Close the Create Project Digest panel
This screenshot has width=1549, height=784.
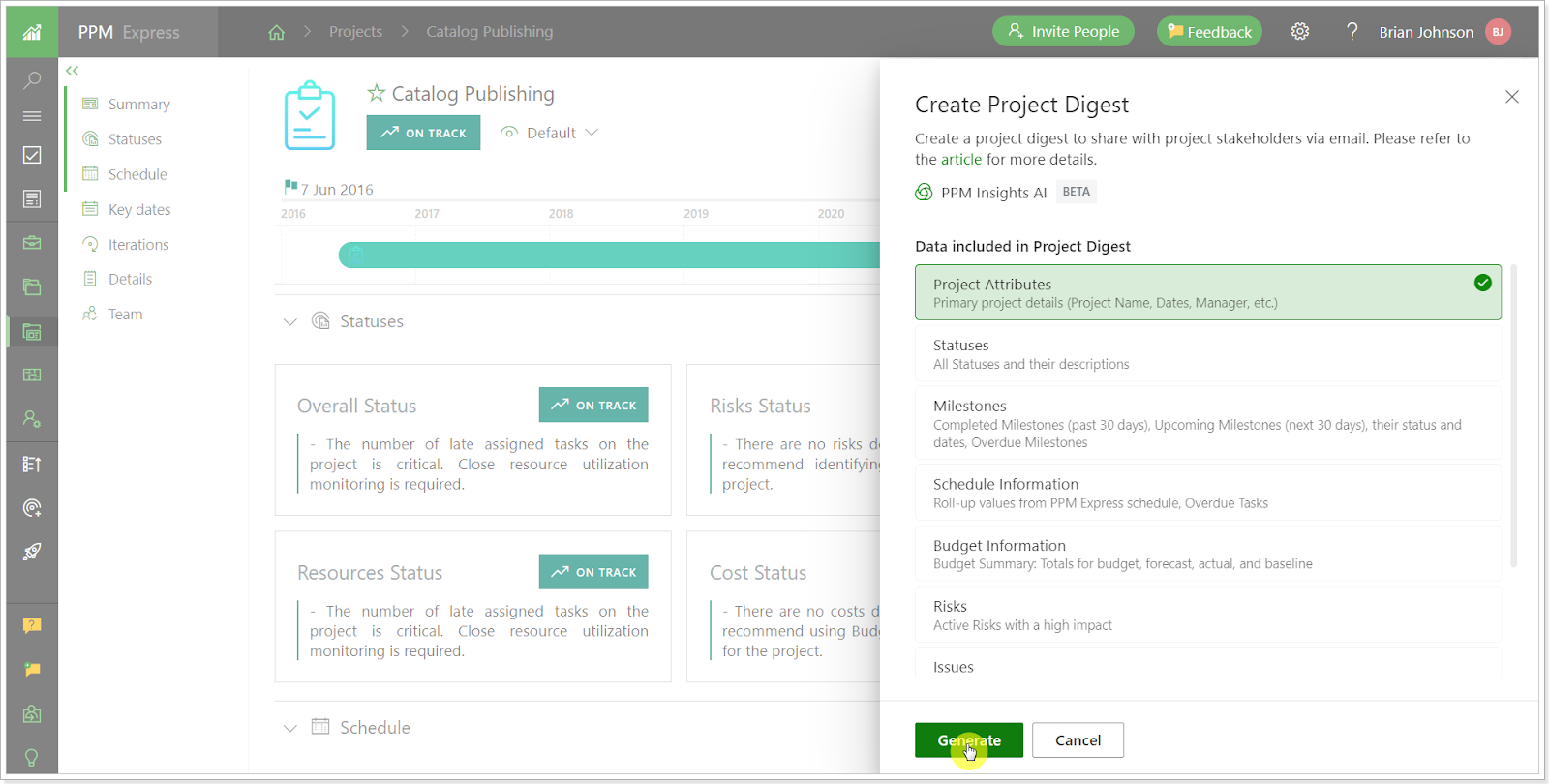coord(1512,97)
